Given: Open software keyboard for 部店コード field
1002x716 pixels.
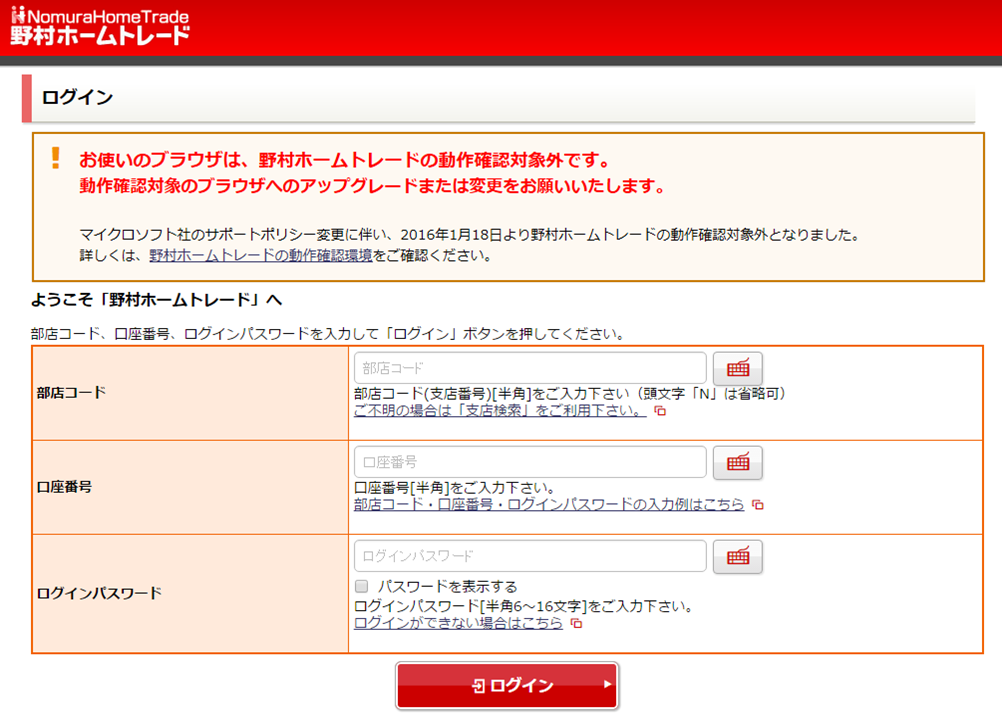Looking at the screenshot, I should [737, 368].
